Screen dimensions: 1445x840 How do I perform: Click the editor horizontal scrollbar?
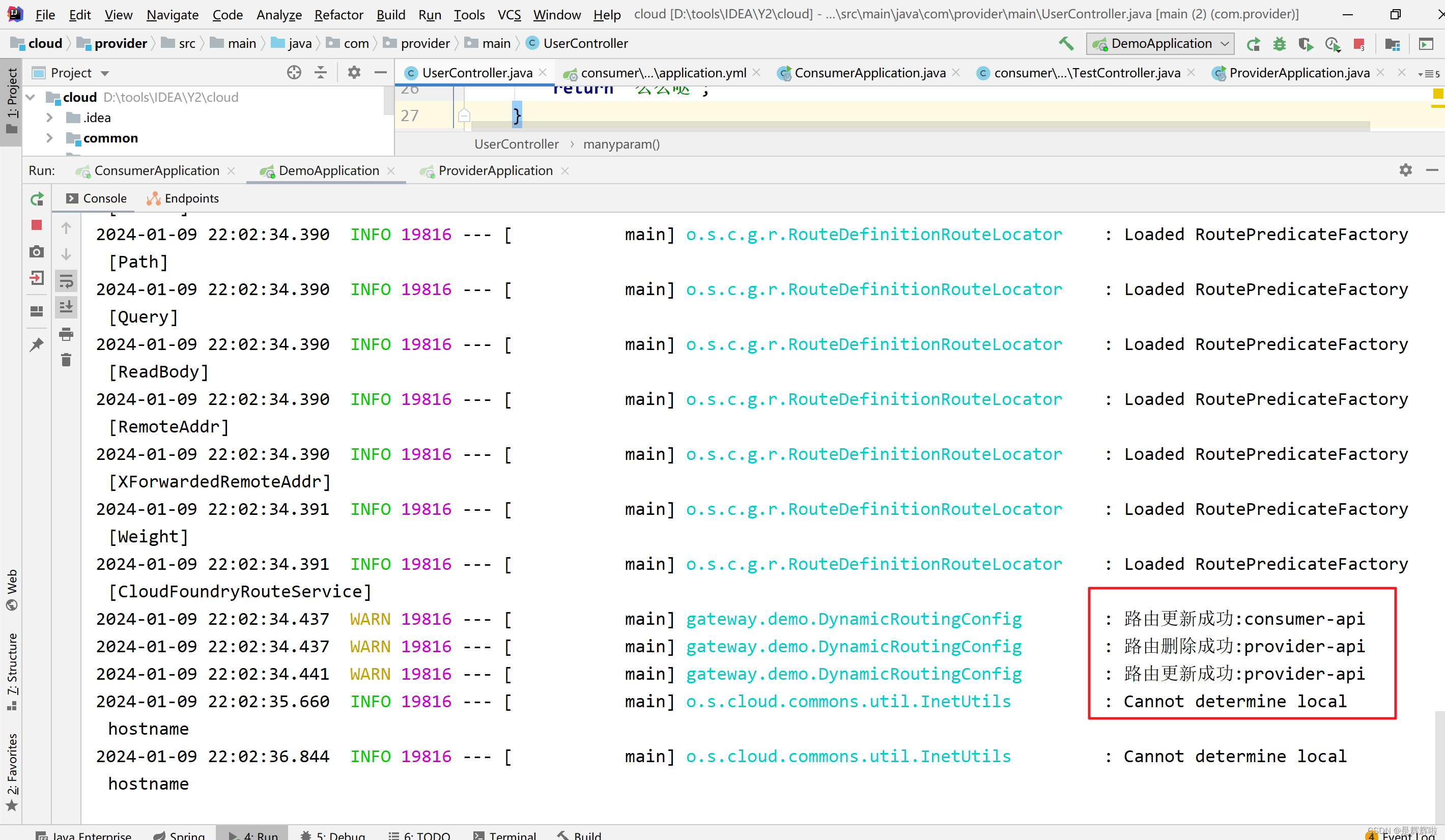(x=920, y=126)
